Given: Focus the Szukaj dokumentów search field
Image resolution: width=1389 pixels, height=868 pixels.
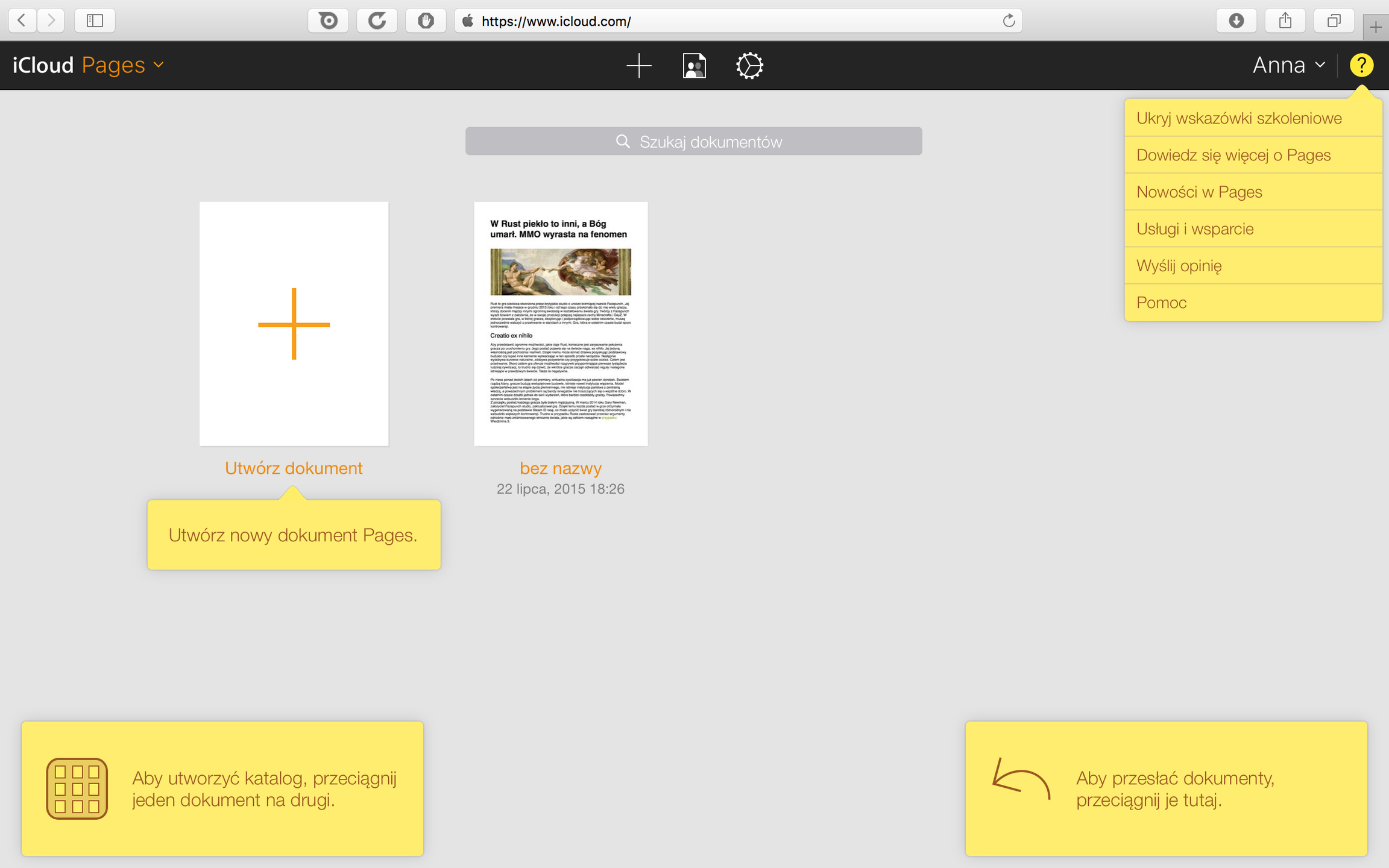Looking at the screenshot, I should [693, 141].
